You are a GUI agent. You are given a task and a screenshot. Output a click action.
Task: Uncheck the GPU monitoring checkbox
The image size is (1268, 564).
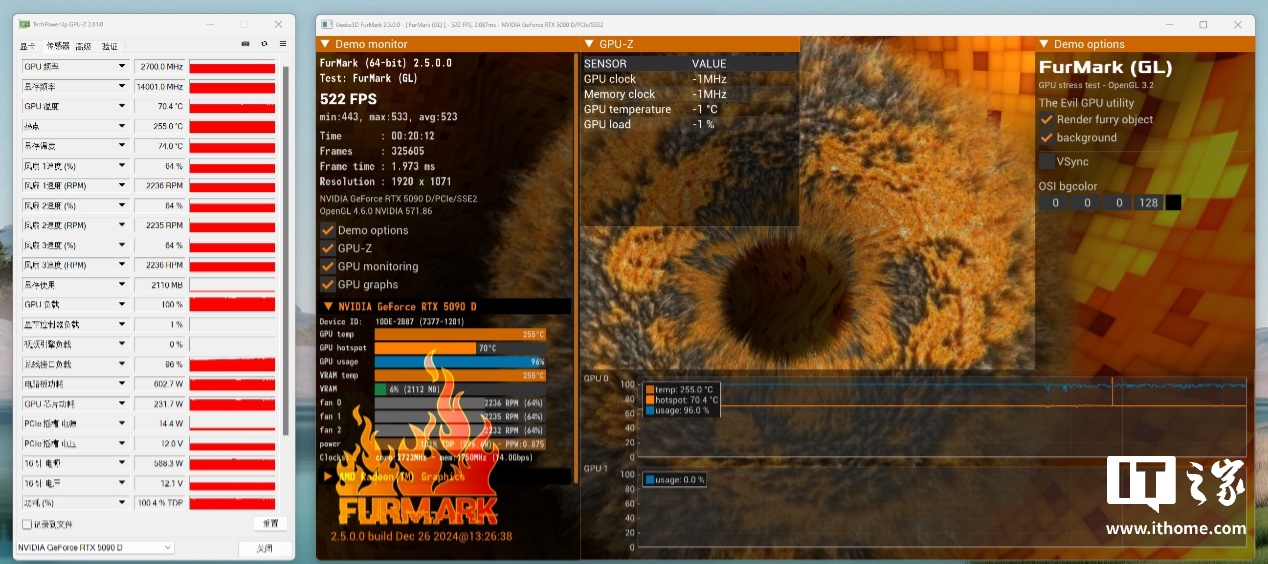click(327, 267)
